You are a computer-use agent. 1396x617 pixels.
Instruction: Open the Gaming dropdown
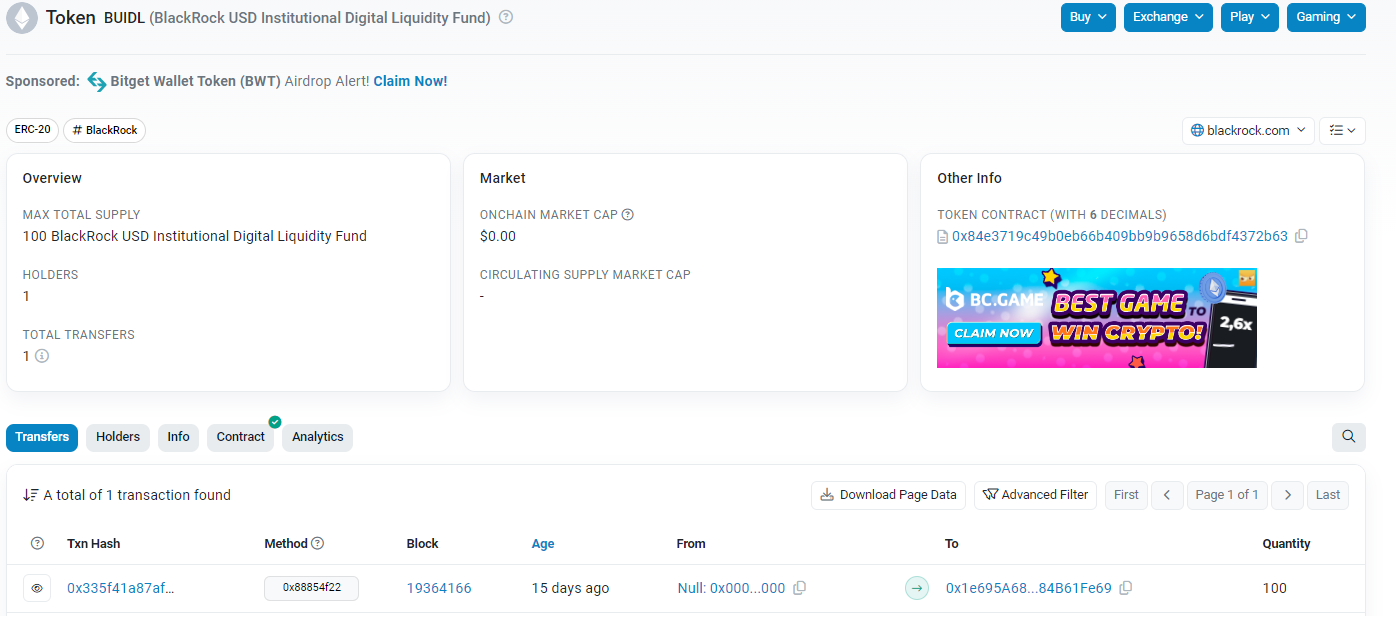pyautogui.click(x=1326, y=17)
